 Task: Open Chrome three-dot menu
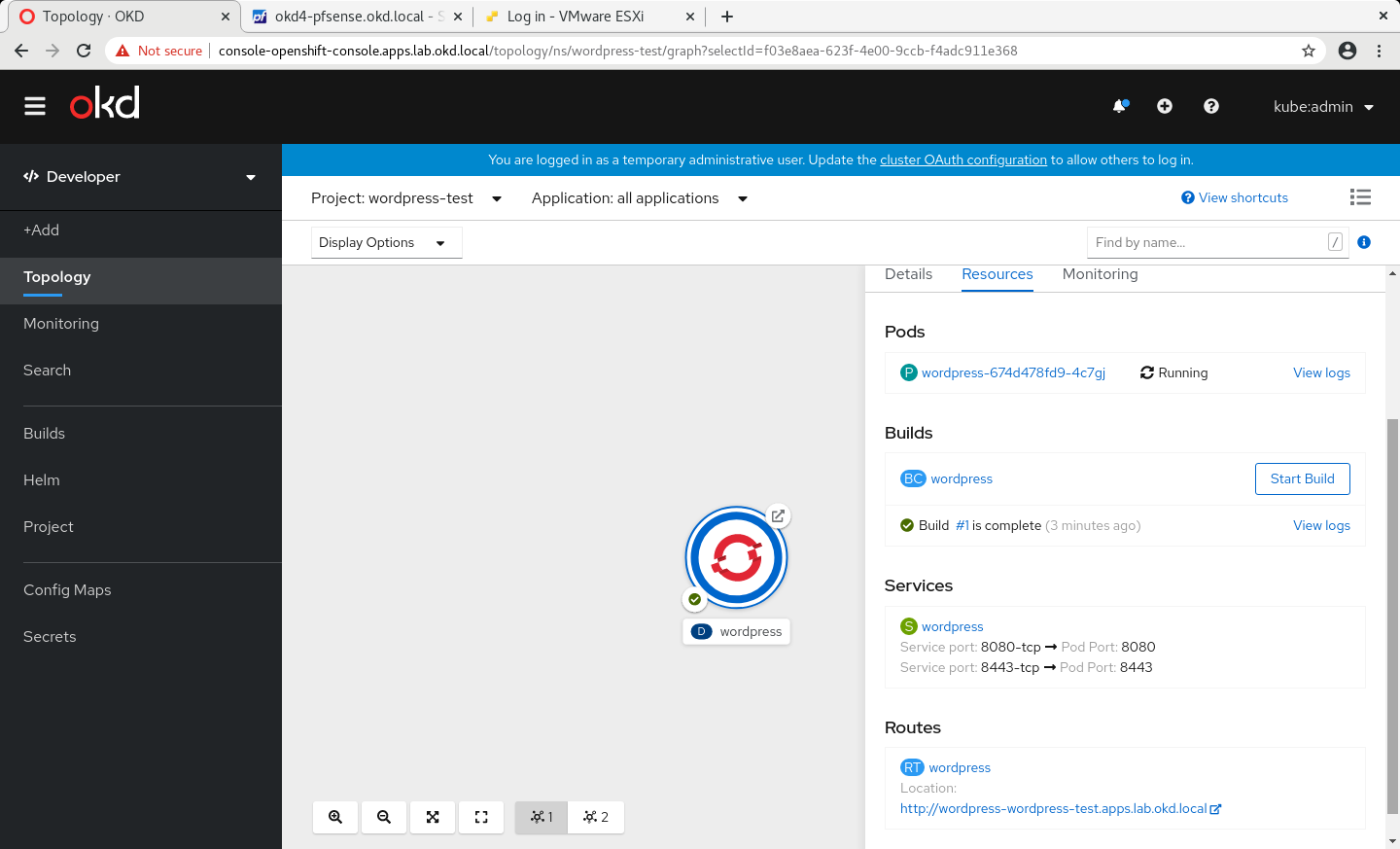coord(1379,51)
